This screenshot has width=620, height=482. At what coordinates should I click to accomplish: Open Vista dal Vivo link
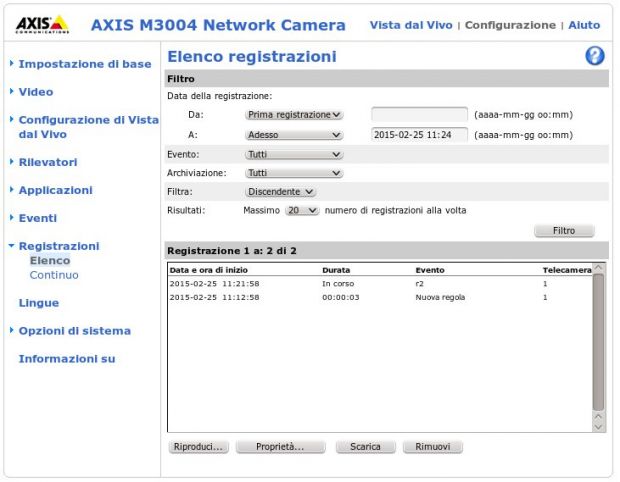click(411, 25)
